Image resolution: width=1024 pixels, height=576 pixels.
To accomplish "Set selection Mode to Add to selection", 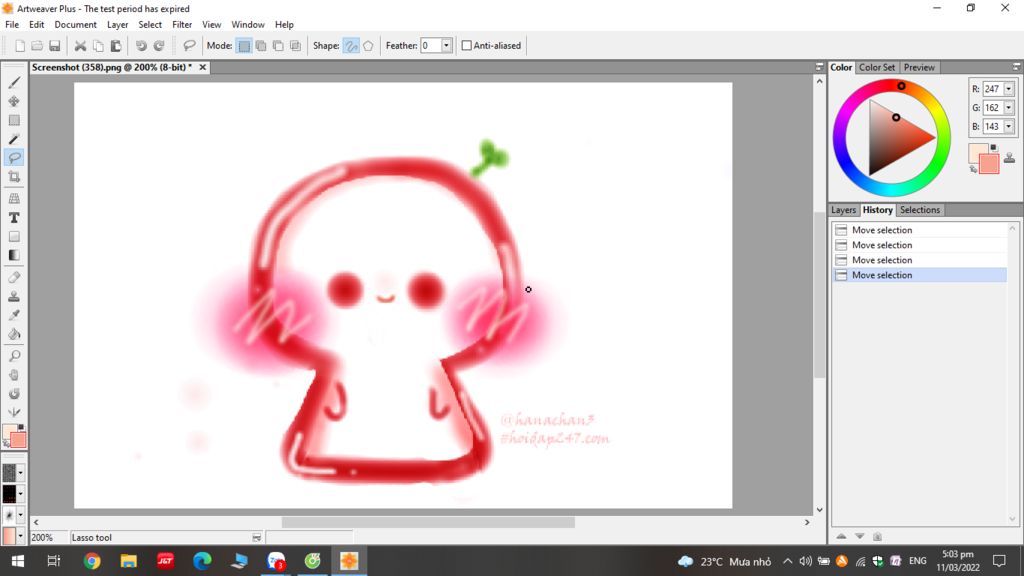I will [261, 46].
